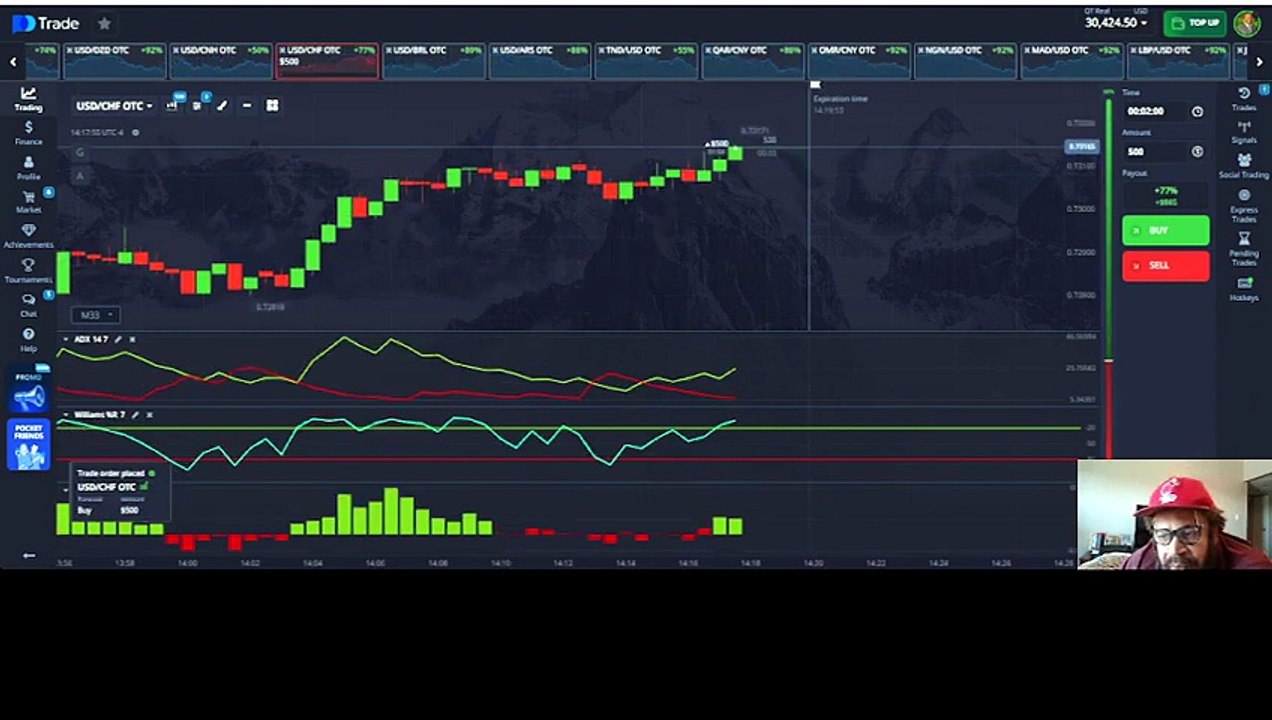The image size is (1272, 720).
Task: Switch to the OMR/CNY OTC tab
Action: [859, 60]
